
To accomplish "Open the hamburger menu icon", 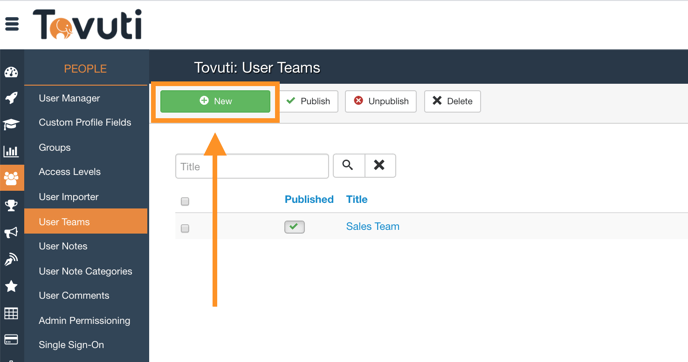I will tap(12, 24).
